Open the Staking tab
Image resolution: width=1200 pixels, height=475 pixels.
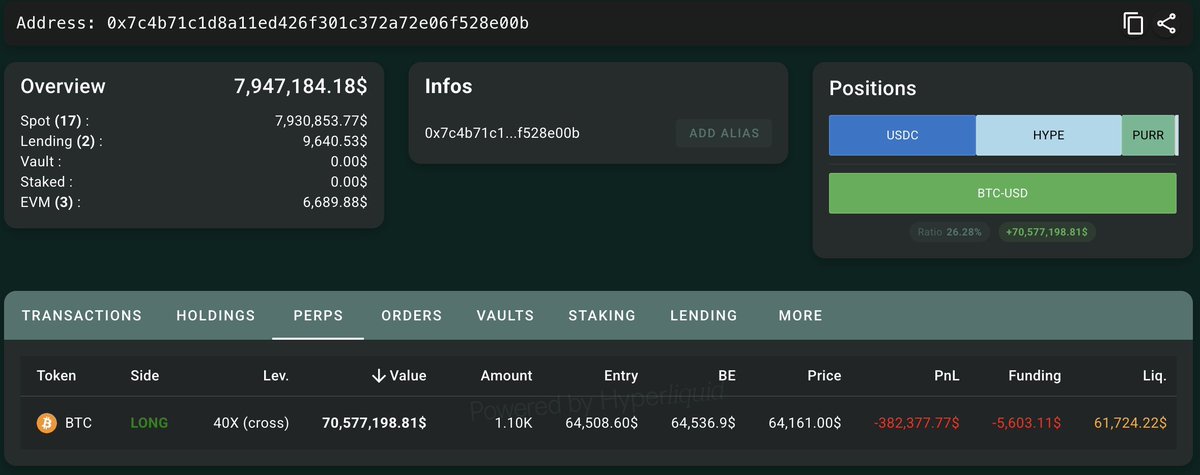pyautogui.click(x=602, y=315)
